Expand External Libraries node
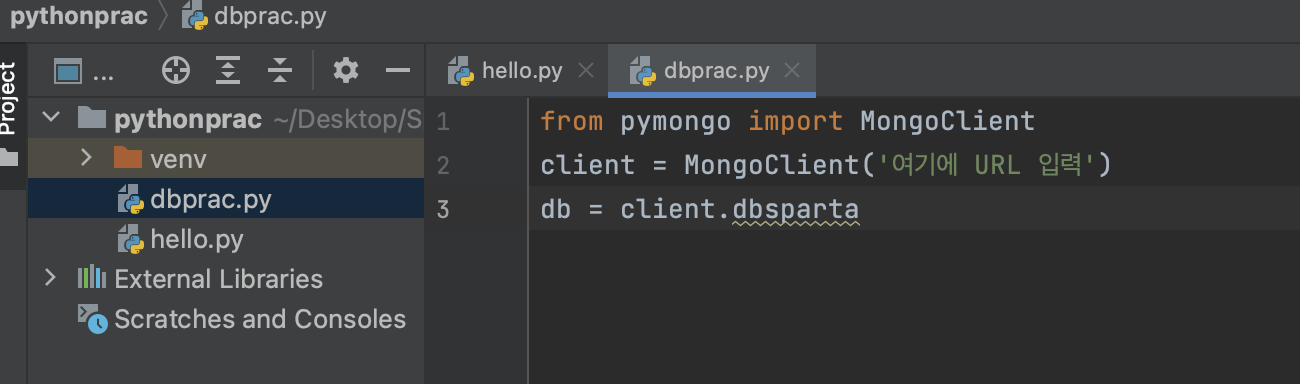The height and width of the screenshot is (384, 1300). (x=50, y=278)
